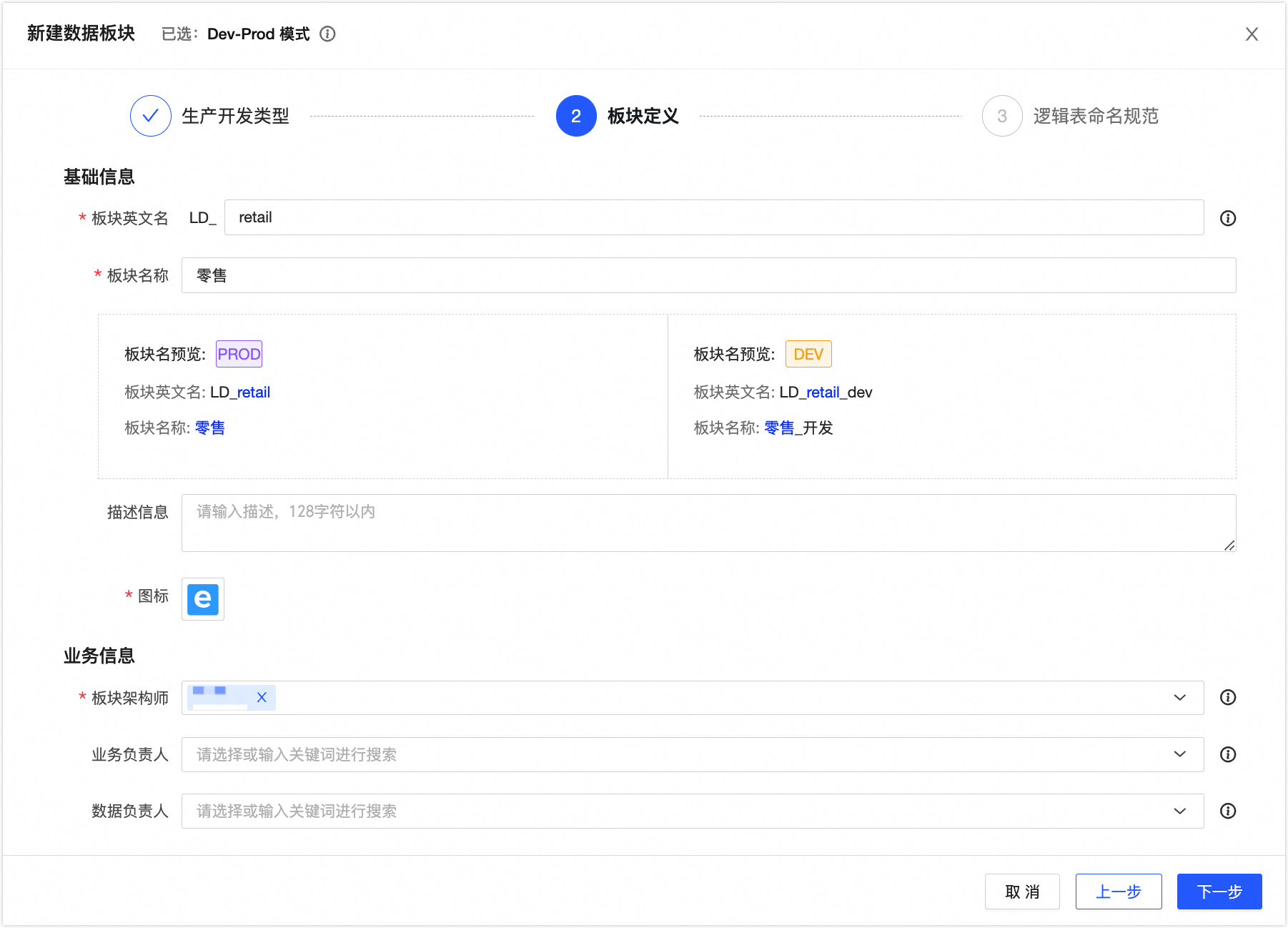Remove the selected 板块架构师 tag
This screenshot has width=1288, height=928.
pyautogui.click(x=262, y=697)
